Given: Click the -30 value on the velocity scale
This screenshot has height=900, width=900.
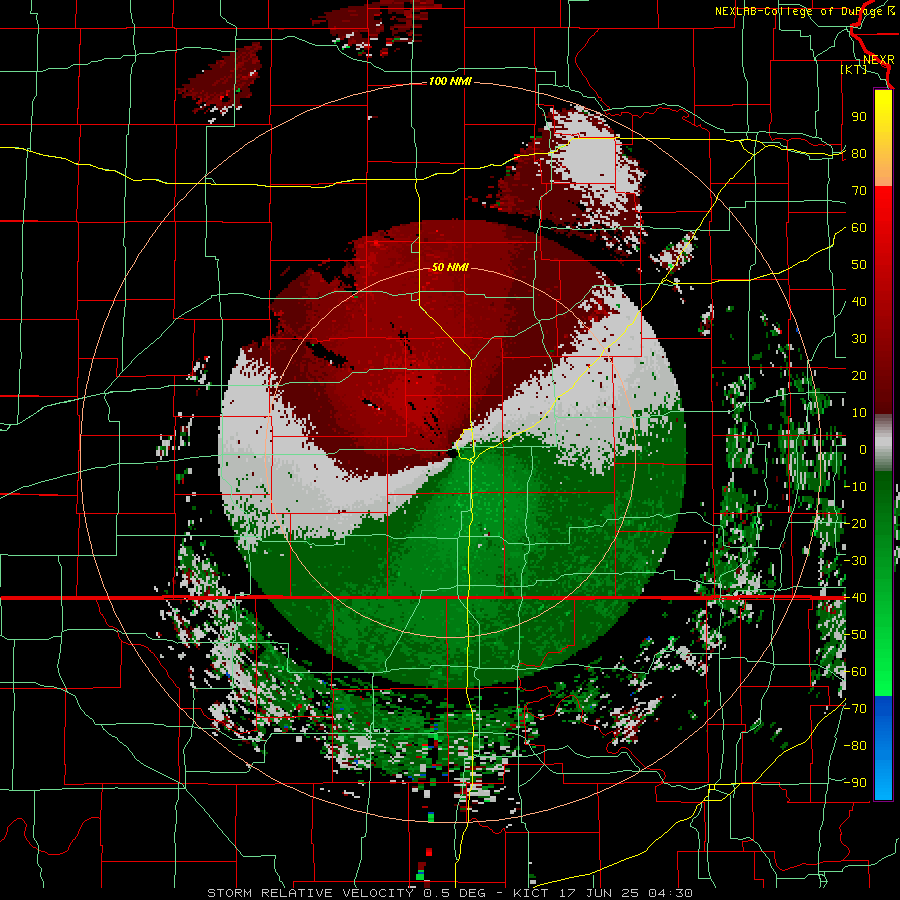Looking at the screenshot, I should 855,561.
